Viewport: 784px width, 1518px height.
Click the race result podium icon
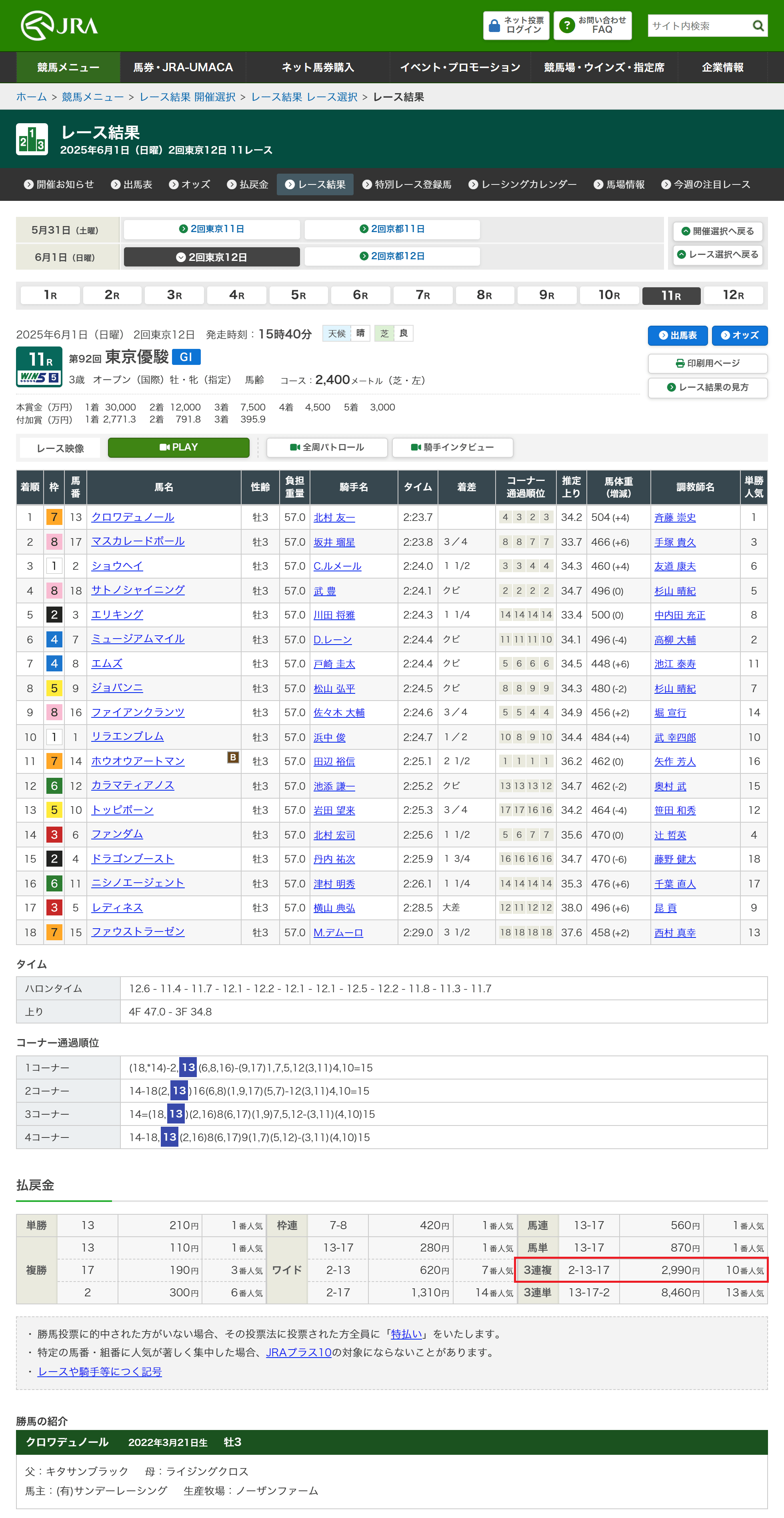tap(32, 139)
